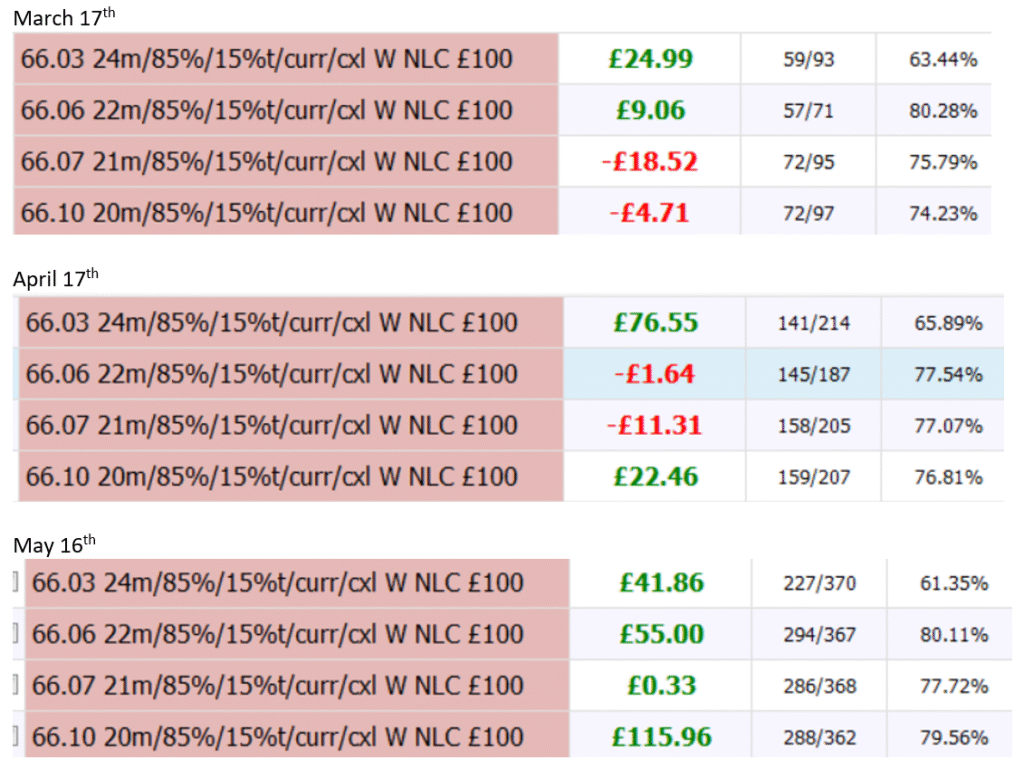This screenshot has height=779, width=1024.
Task: Select the 158/205 win ratio cell
Action: tap(814, 426)
